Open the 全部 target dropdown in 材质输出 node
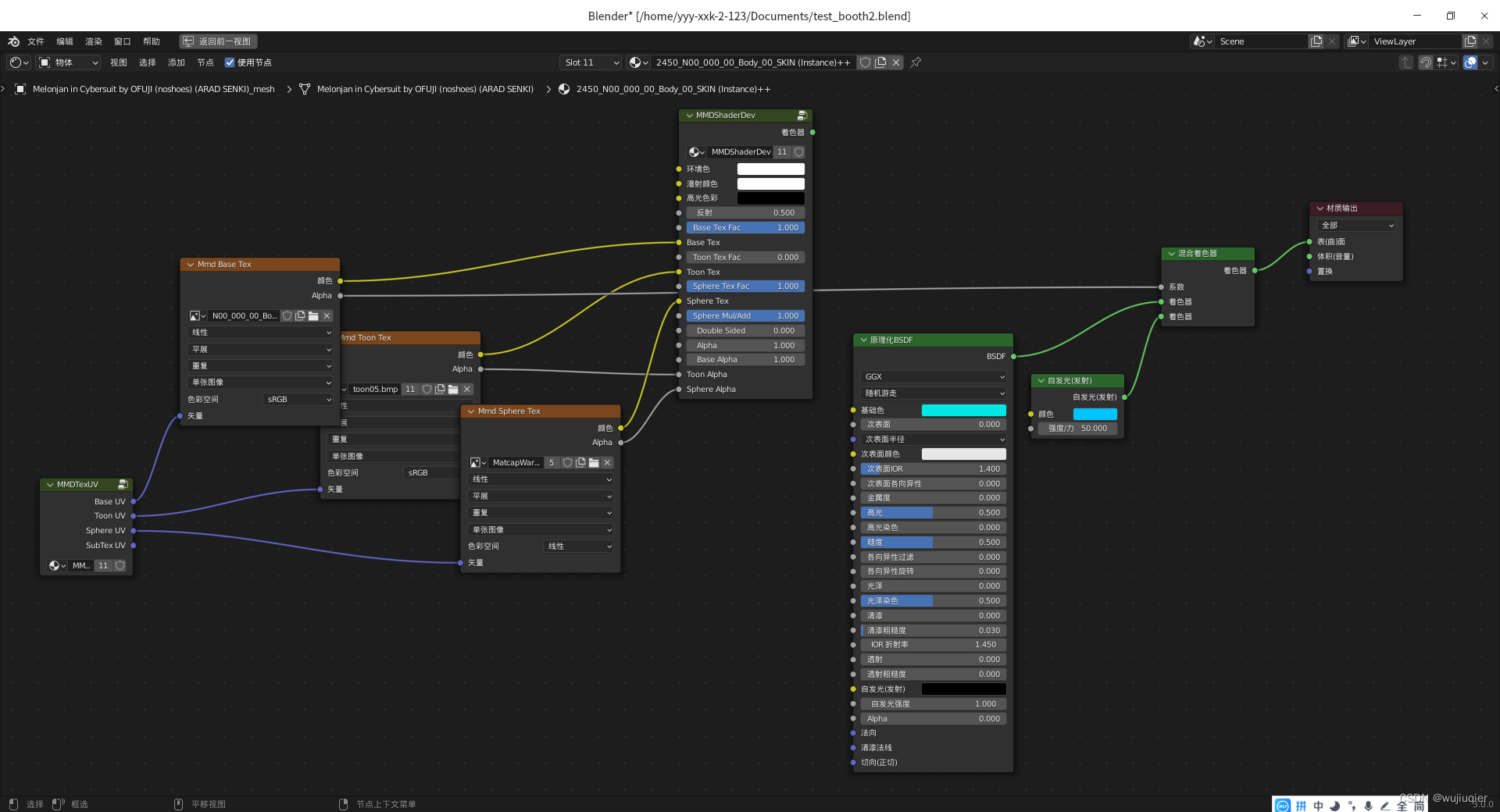The image size is (1500, 812). coord(1356,226)
